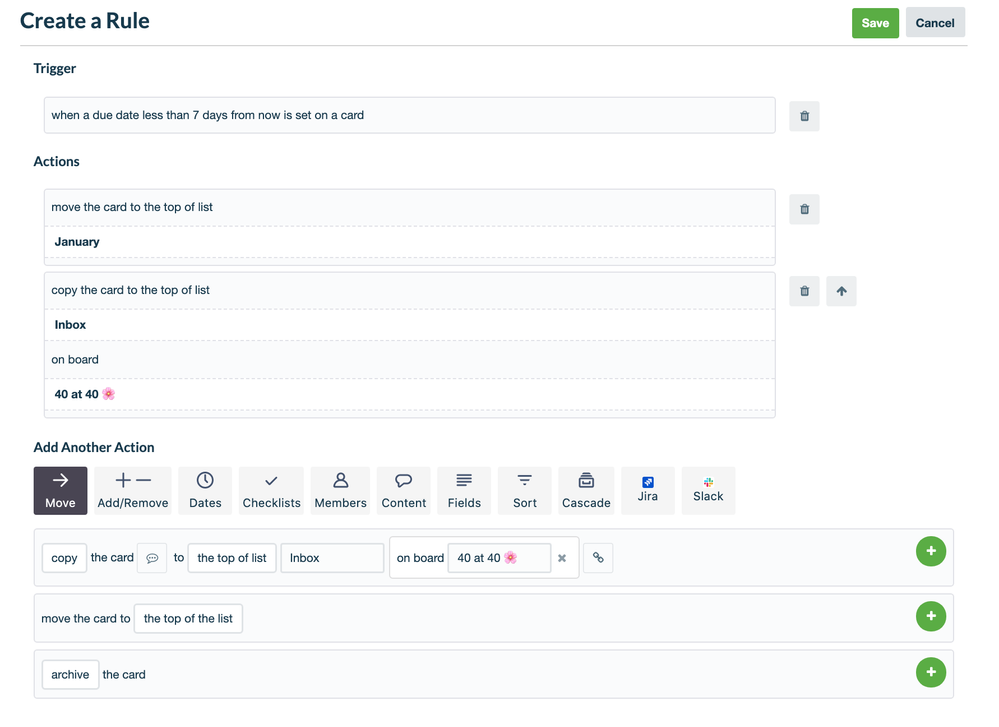Open 'the top of list' position dropdown
The width and height of the screenshot is (999, 727).
[x=232, y=558]
